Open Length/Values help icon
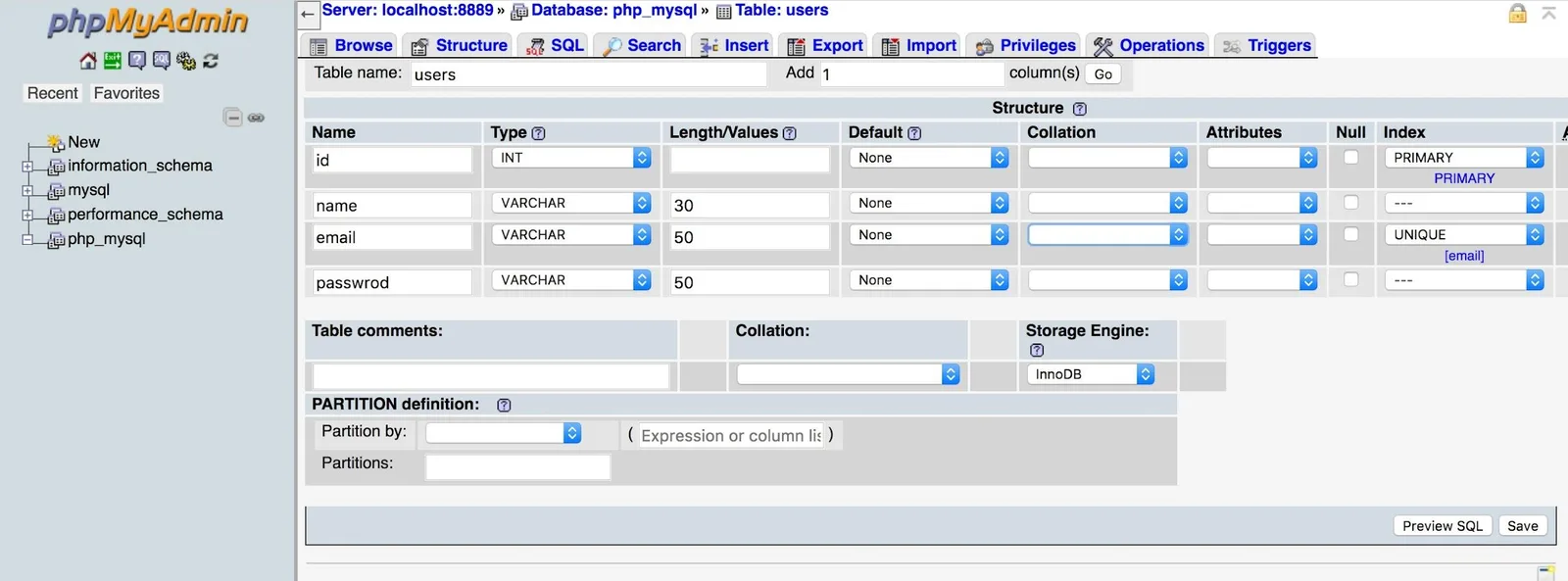The image size is (1568, 581). point(790,133)
